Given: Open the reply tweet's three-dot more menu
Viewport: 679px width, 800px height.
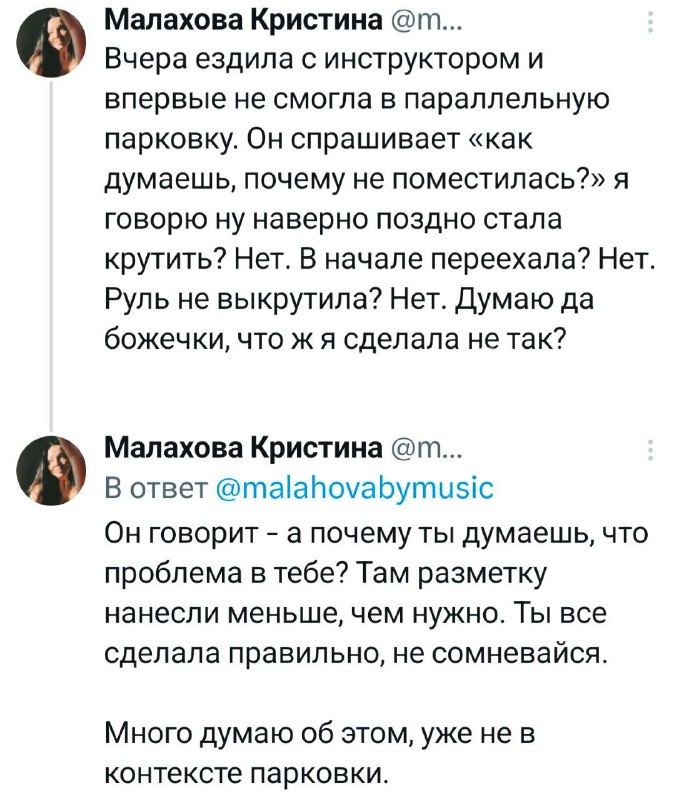Looking at the screenshot, I should click(652, 449).
